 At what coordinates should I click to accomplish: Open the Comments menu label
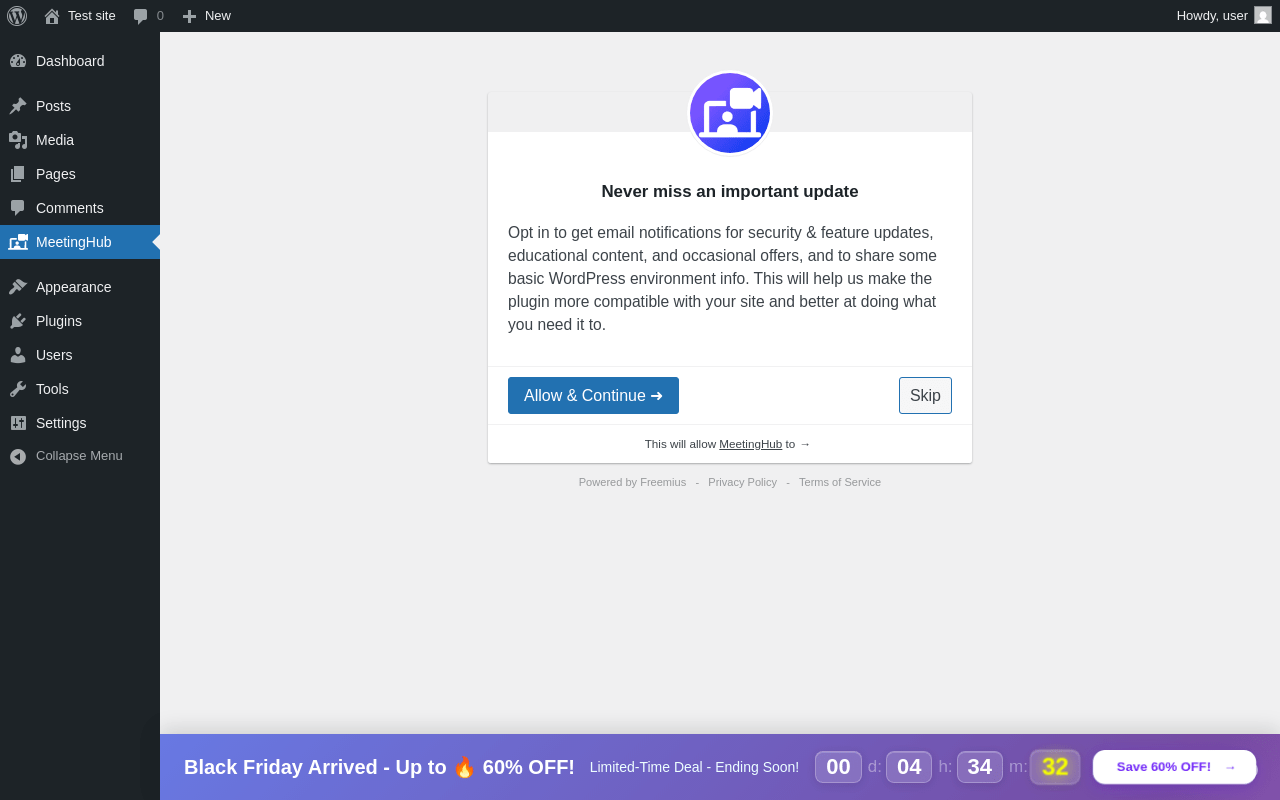[x=70, y=208]
